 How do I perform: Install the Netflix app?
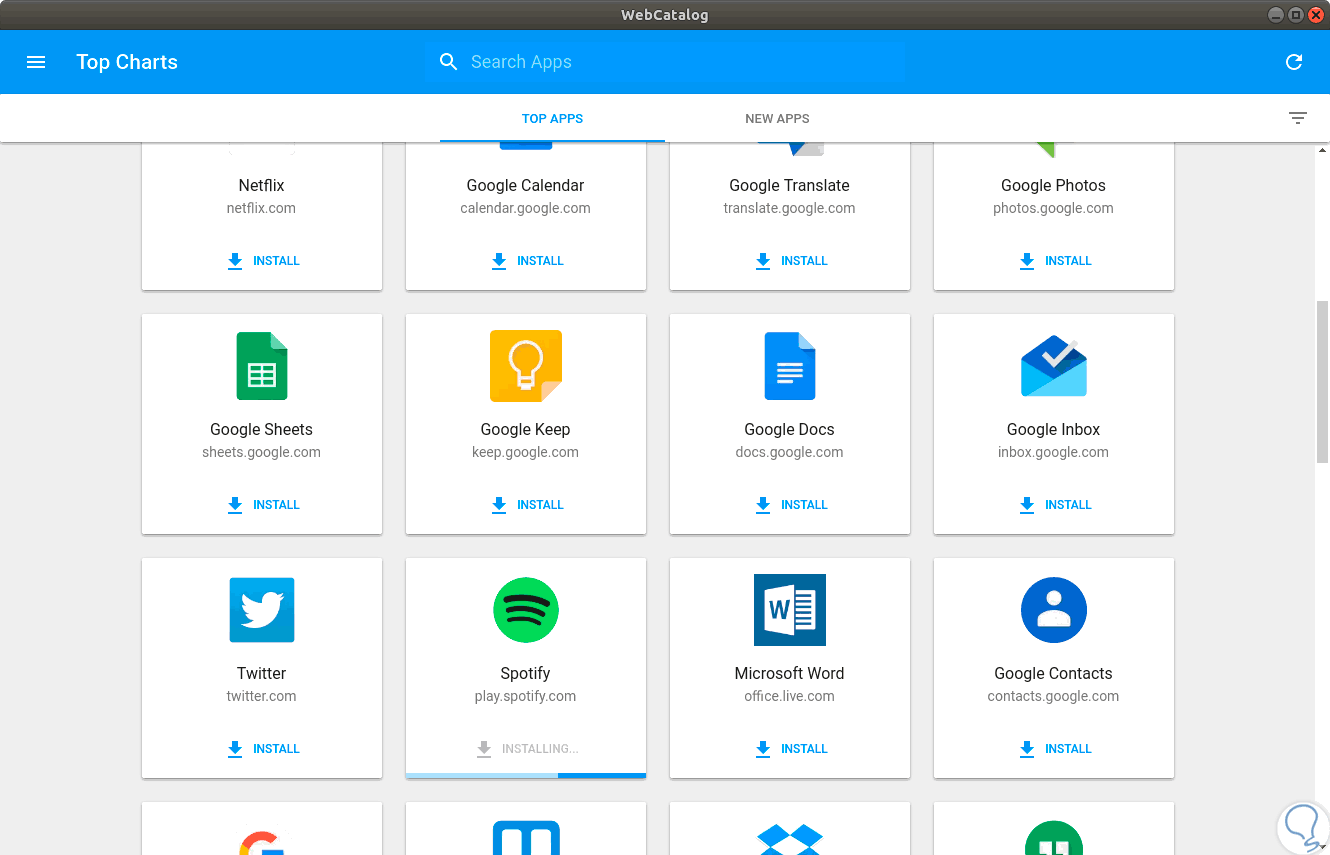[x=262, y=261]
